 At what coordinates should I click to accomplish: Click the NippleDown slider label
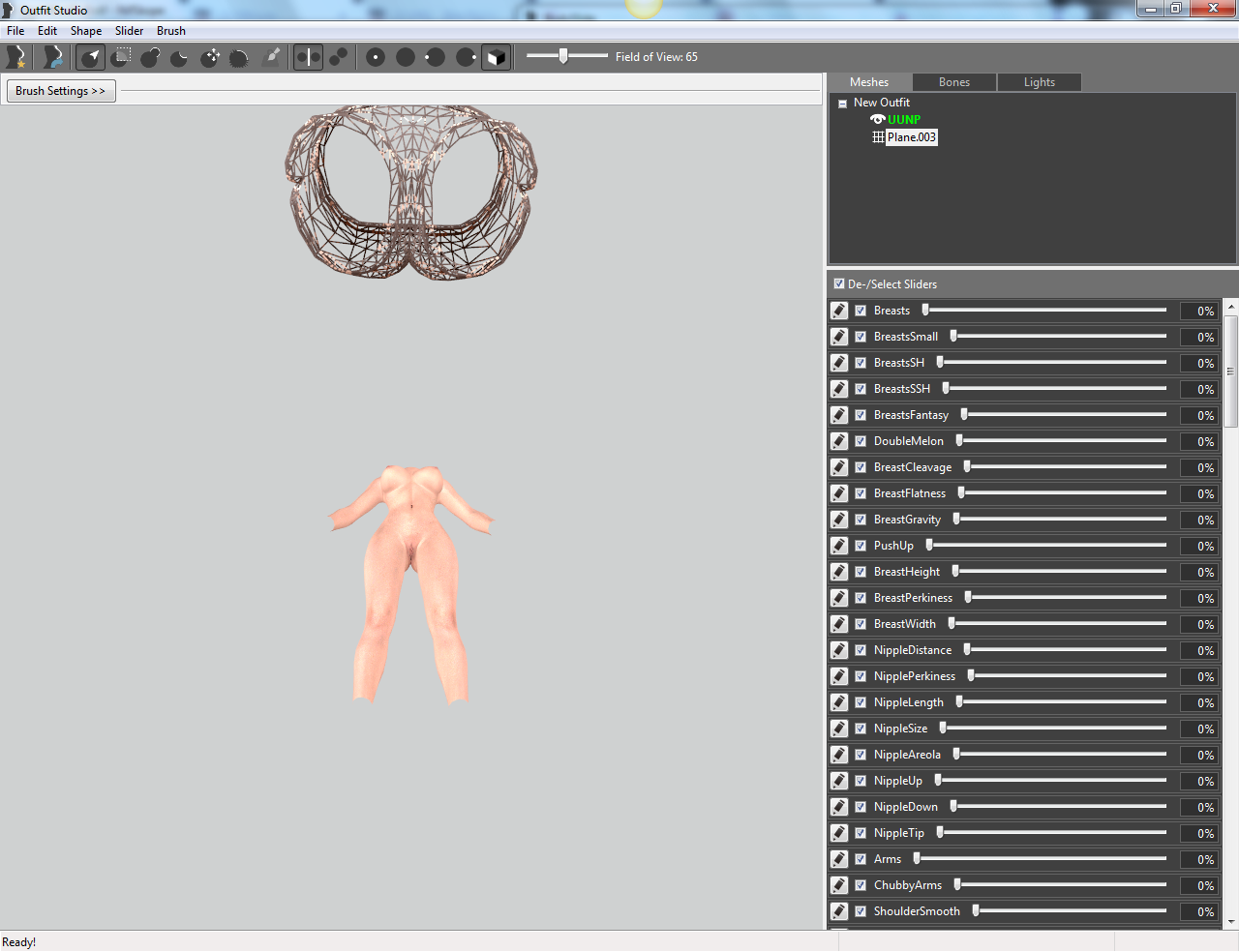coord(906,807)
